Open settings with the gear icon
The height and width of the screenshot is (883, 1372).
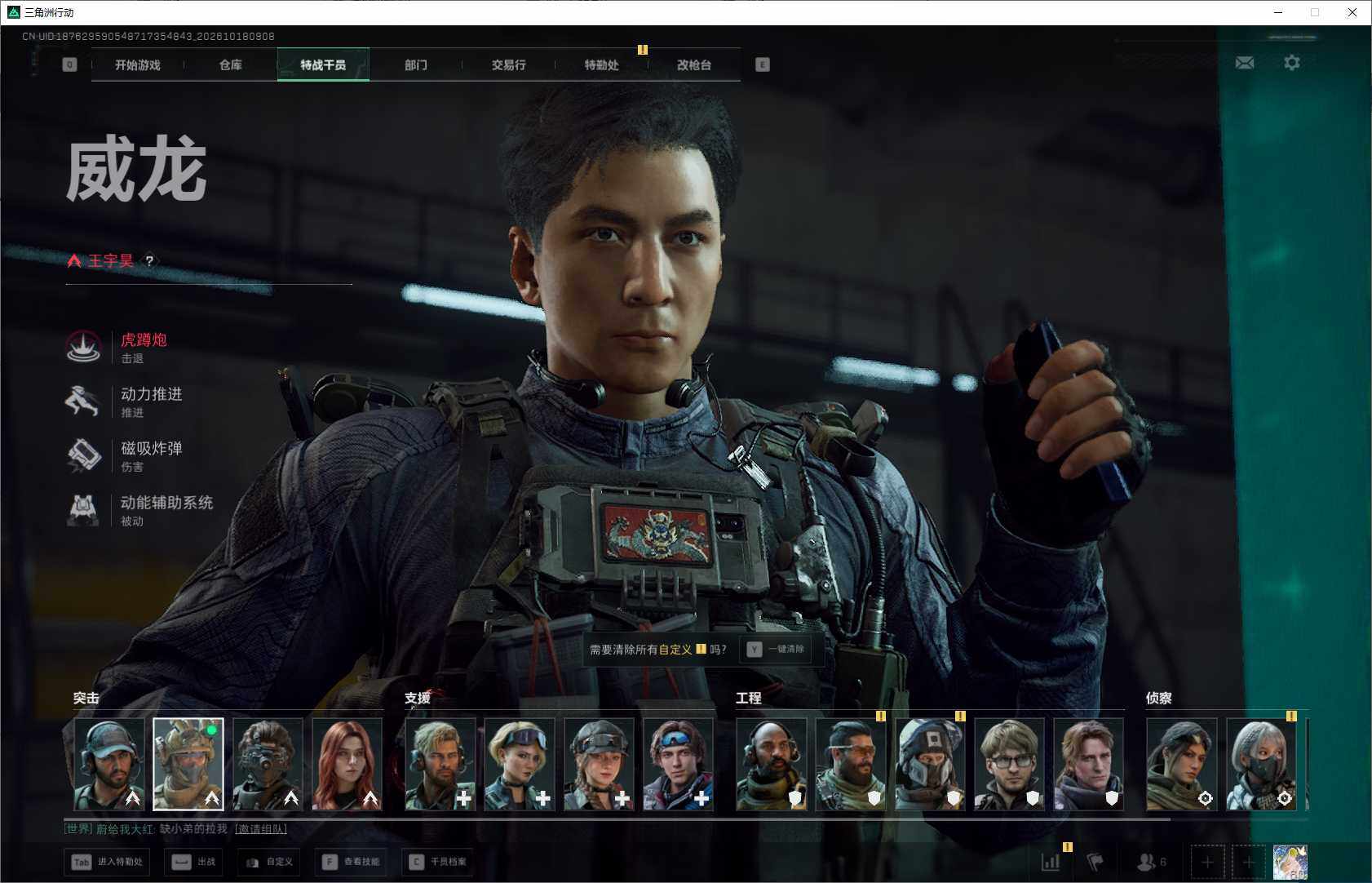coord(1292,63)
